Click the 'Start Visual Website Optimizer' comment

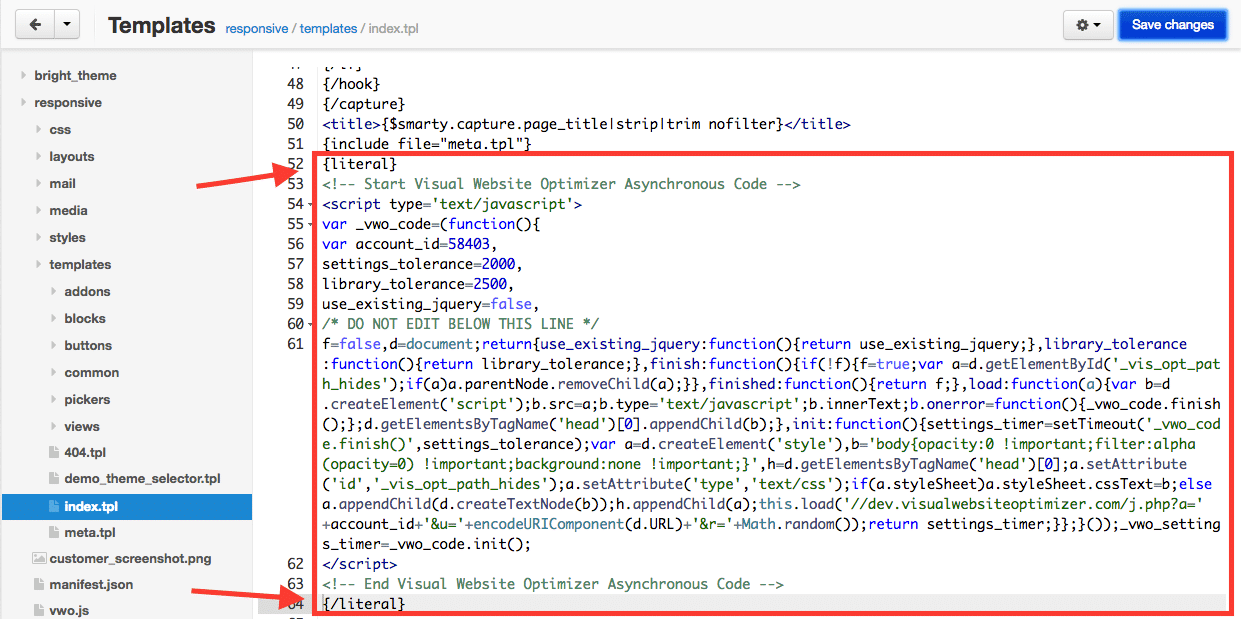pyautogui.click(x=561, y=184)
